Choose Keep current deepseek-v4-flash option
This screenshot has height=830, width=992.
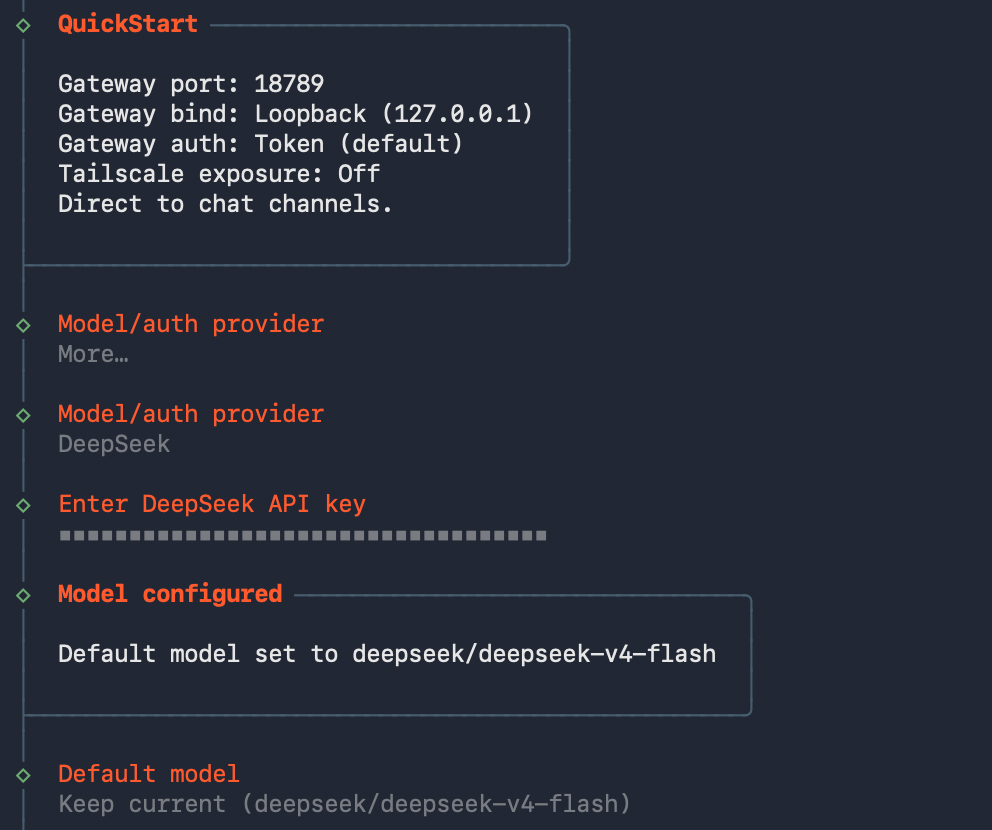344,804
